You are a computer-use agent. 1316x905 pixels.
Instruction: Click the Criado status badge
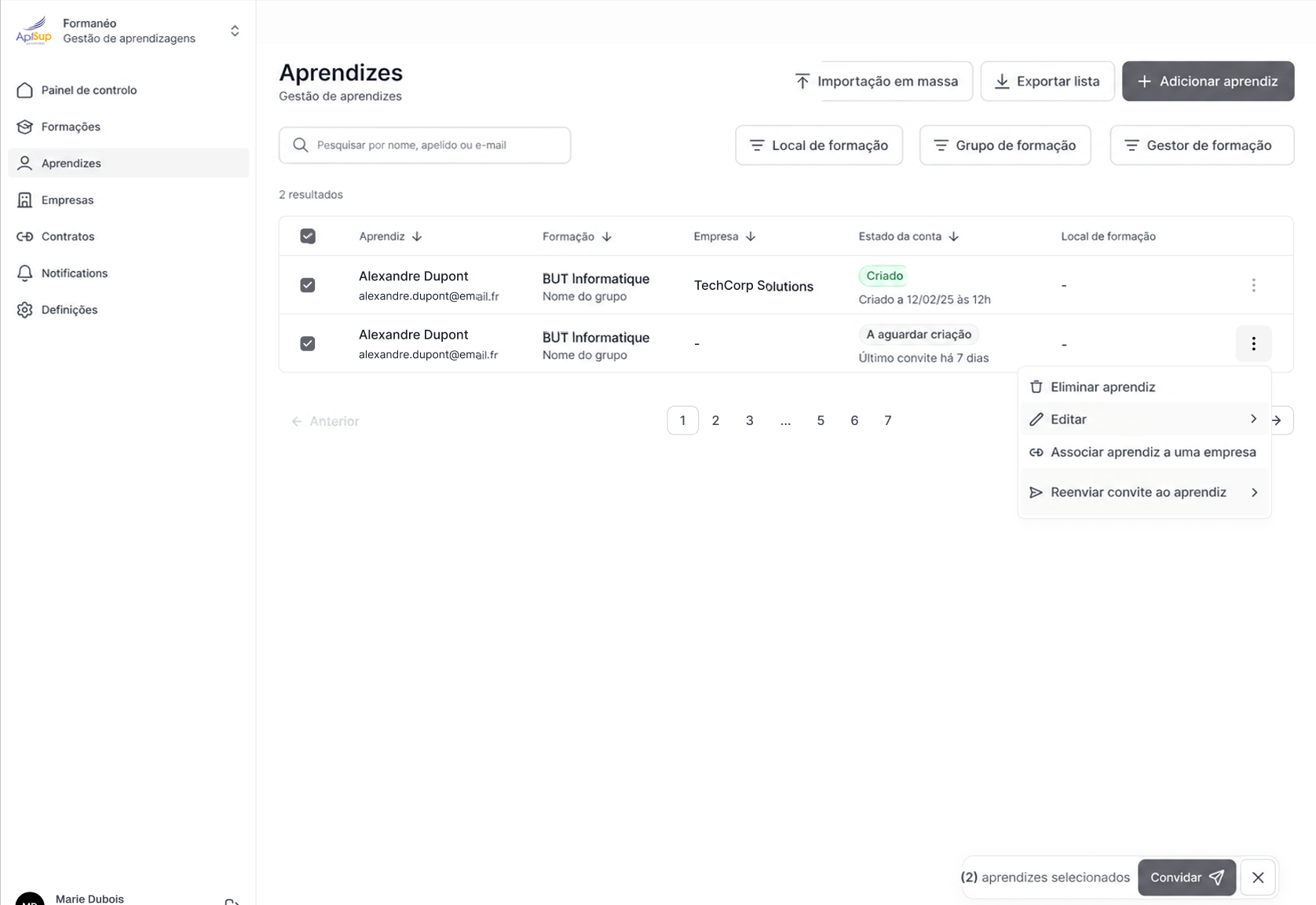884,276
